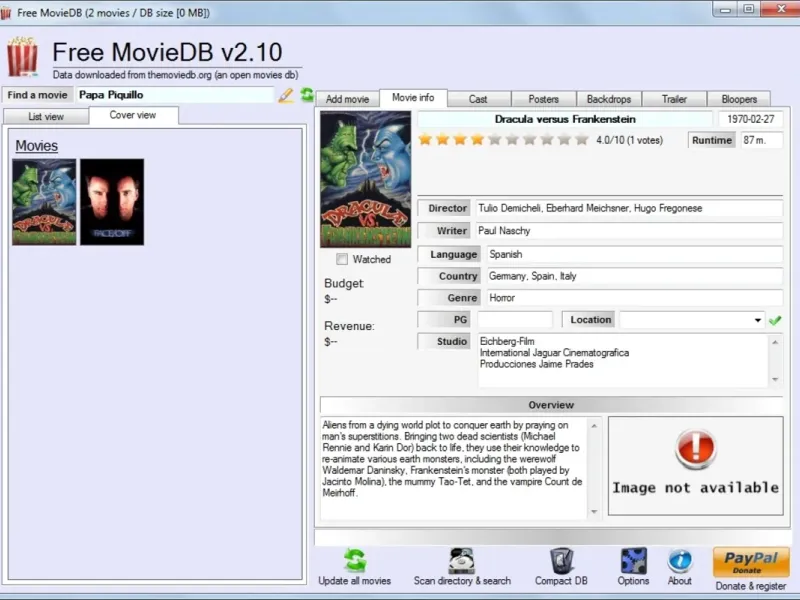Click the PayPal Donate button
The width and height of the screenshot is (800, 600).
(751, 562)
